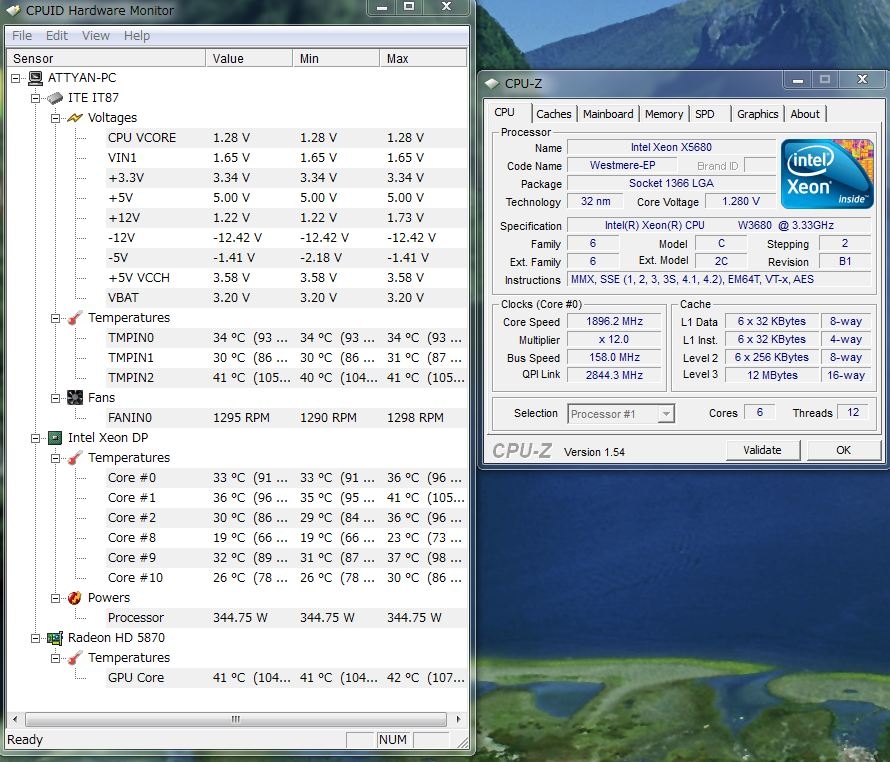890x762 pixels.
Task: Click the Voltages lightning icon
Action: pos(75,118)
